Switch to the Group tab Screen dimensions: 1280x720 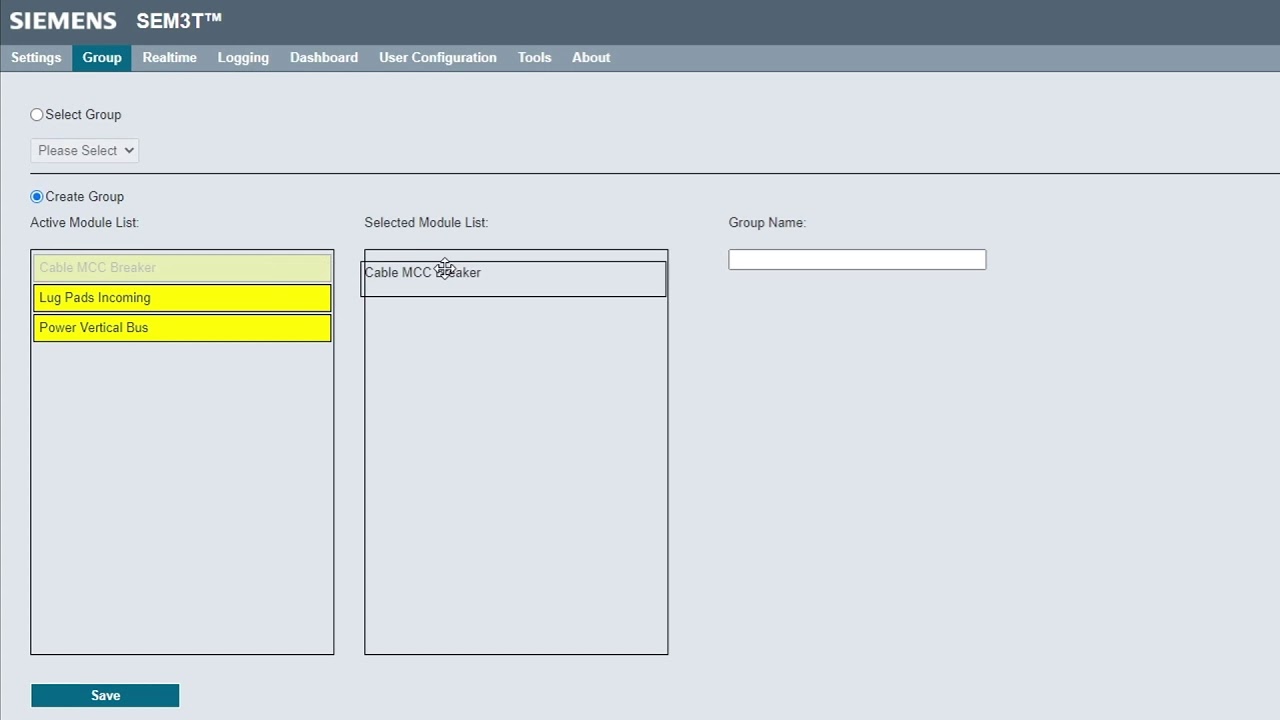102,58
